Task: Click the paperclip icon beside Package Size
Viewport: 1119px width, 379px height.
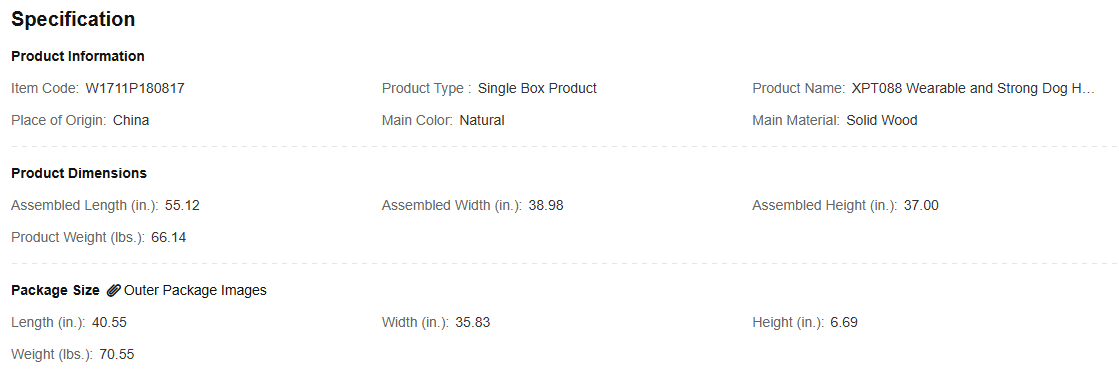Action: pyautogui.click(x=113, y=290)
